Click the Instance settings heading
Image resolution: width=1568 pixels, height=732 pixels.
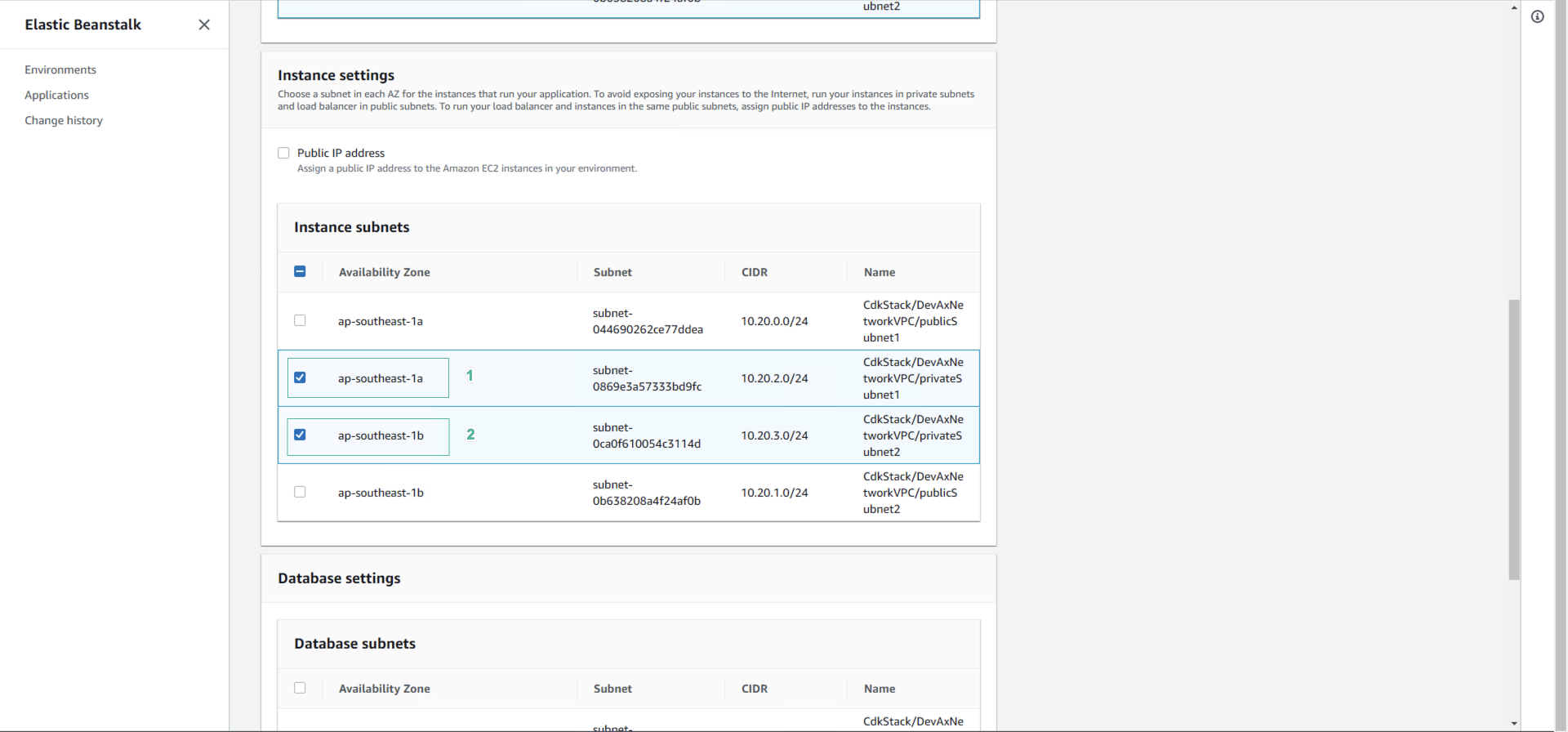point(336,75)
